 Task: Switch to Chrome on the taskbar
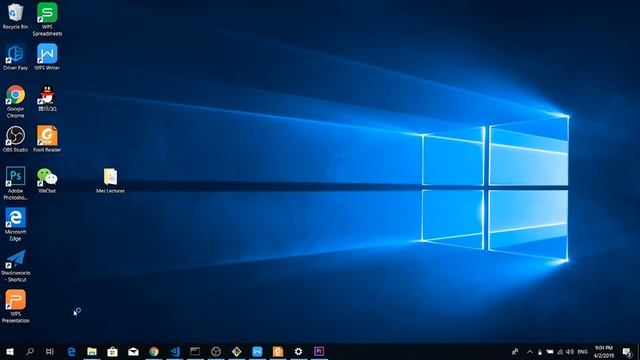pos(154,351)
